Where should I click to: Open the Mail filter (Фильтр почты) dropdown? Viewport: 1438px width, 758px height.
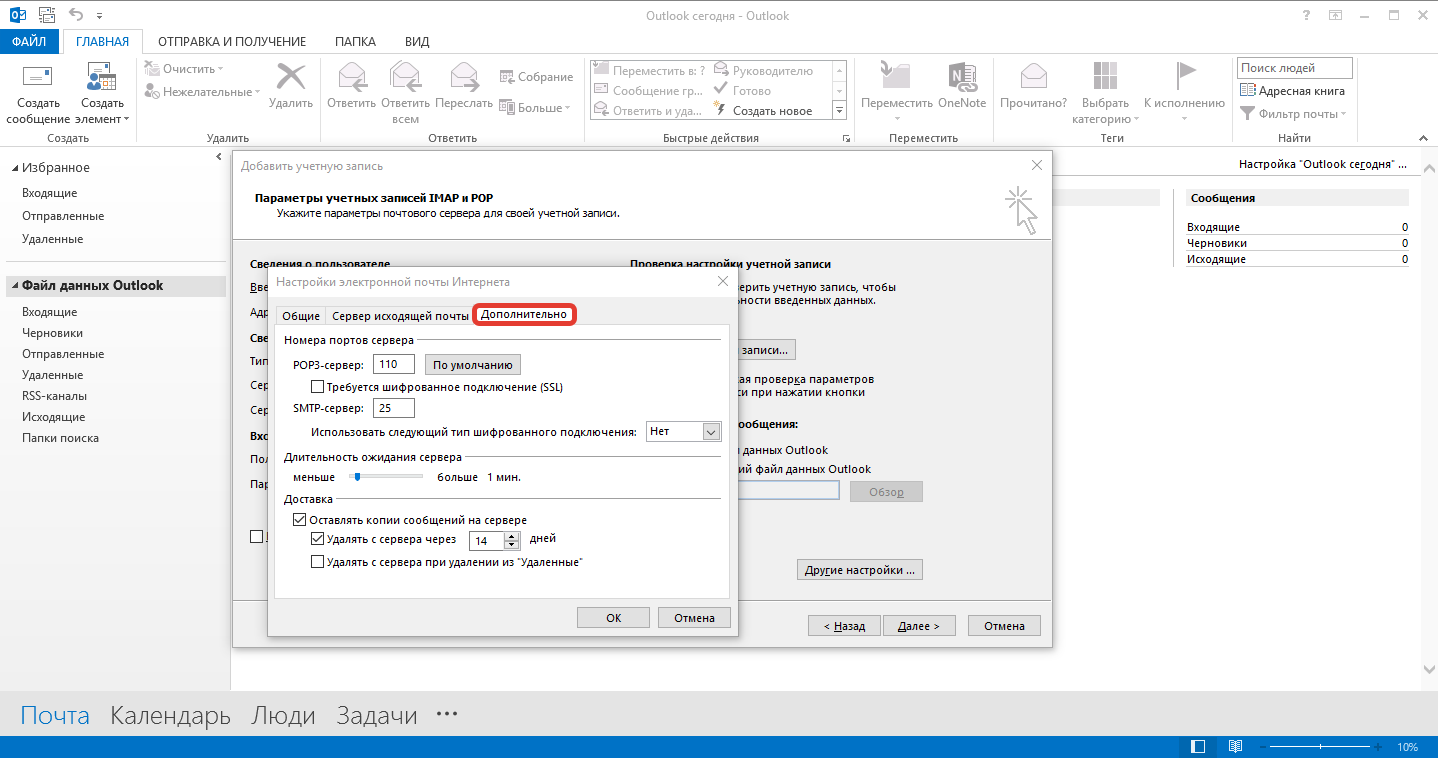pyautogui.click(x=1294, y=114)
